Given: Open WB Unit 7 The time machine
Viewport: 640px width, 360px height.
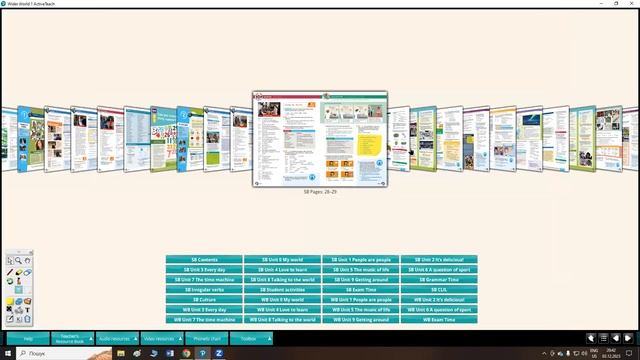Looking at the screenshot, I should point(204,320).
